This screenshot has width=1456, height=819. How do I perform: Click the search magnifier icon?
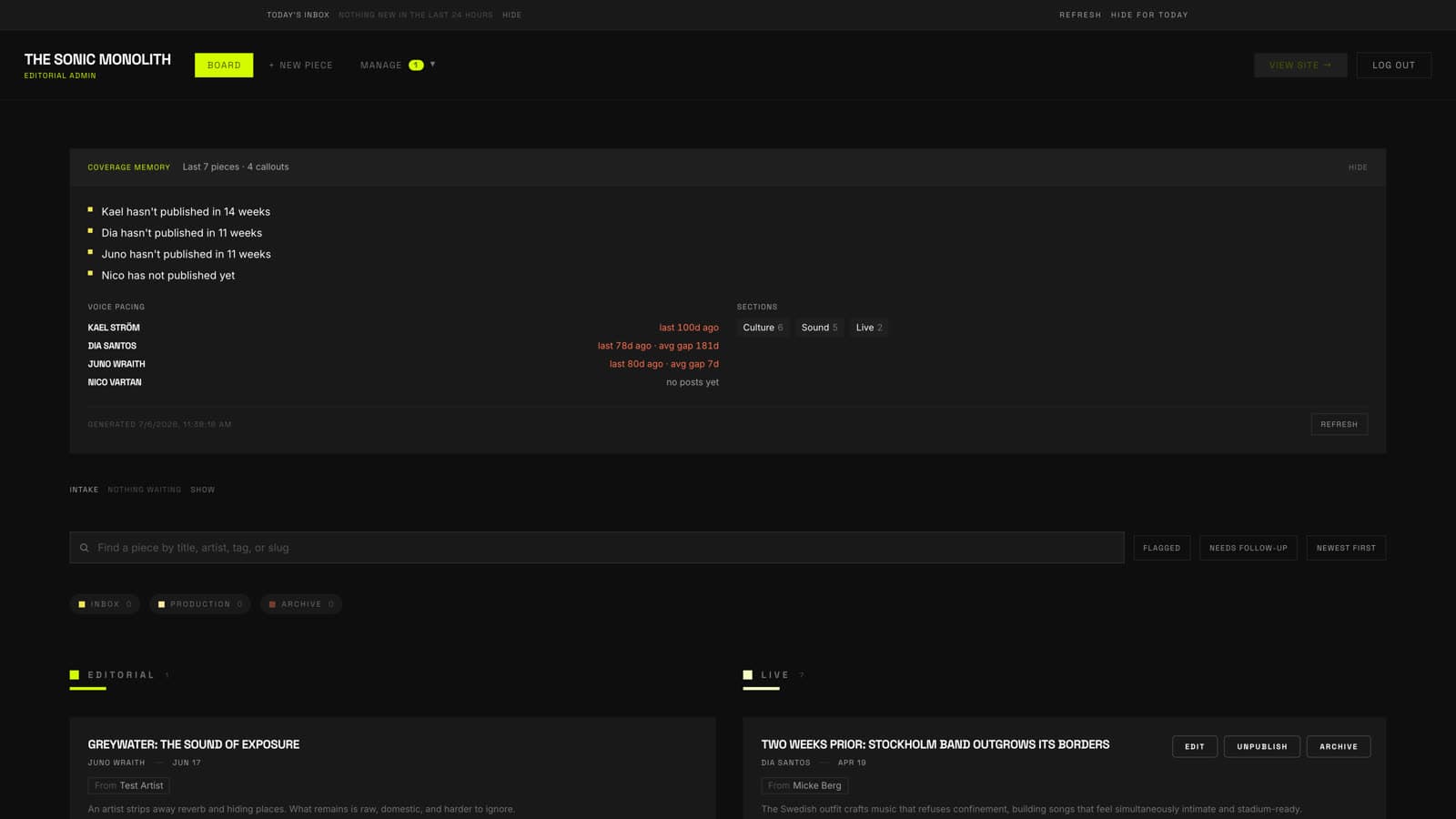(84, 548)
